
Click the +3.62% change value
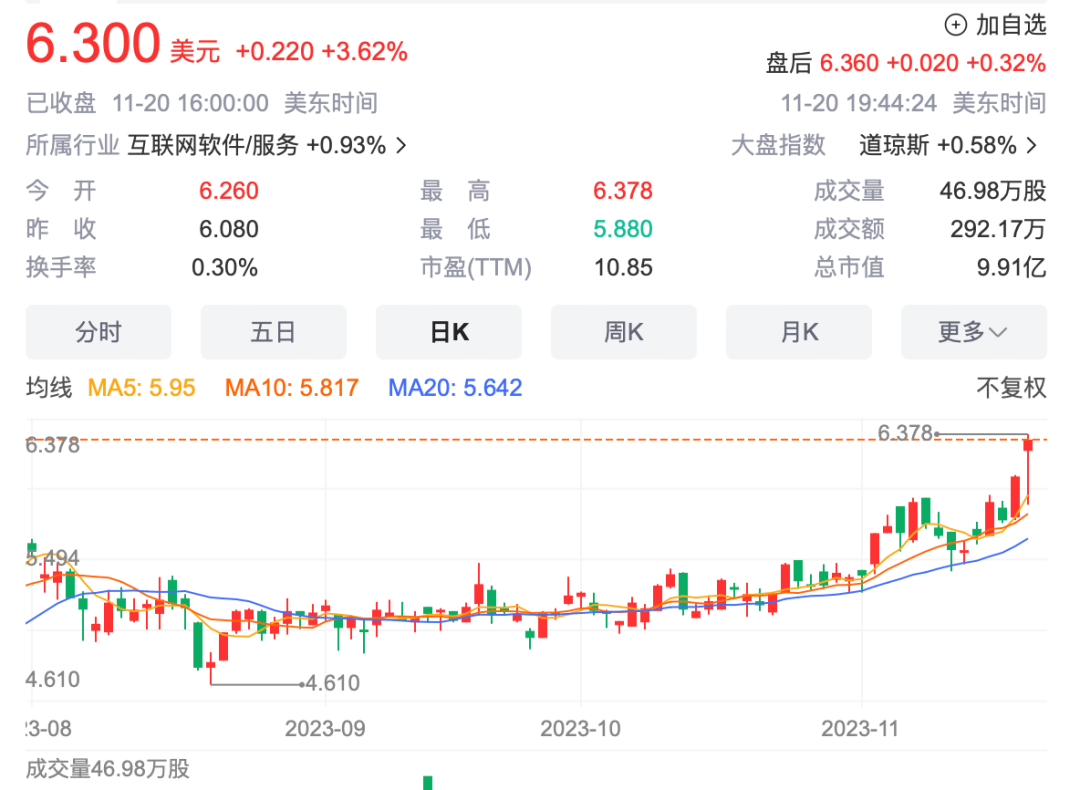click(x=364, y=52)
